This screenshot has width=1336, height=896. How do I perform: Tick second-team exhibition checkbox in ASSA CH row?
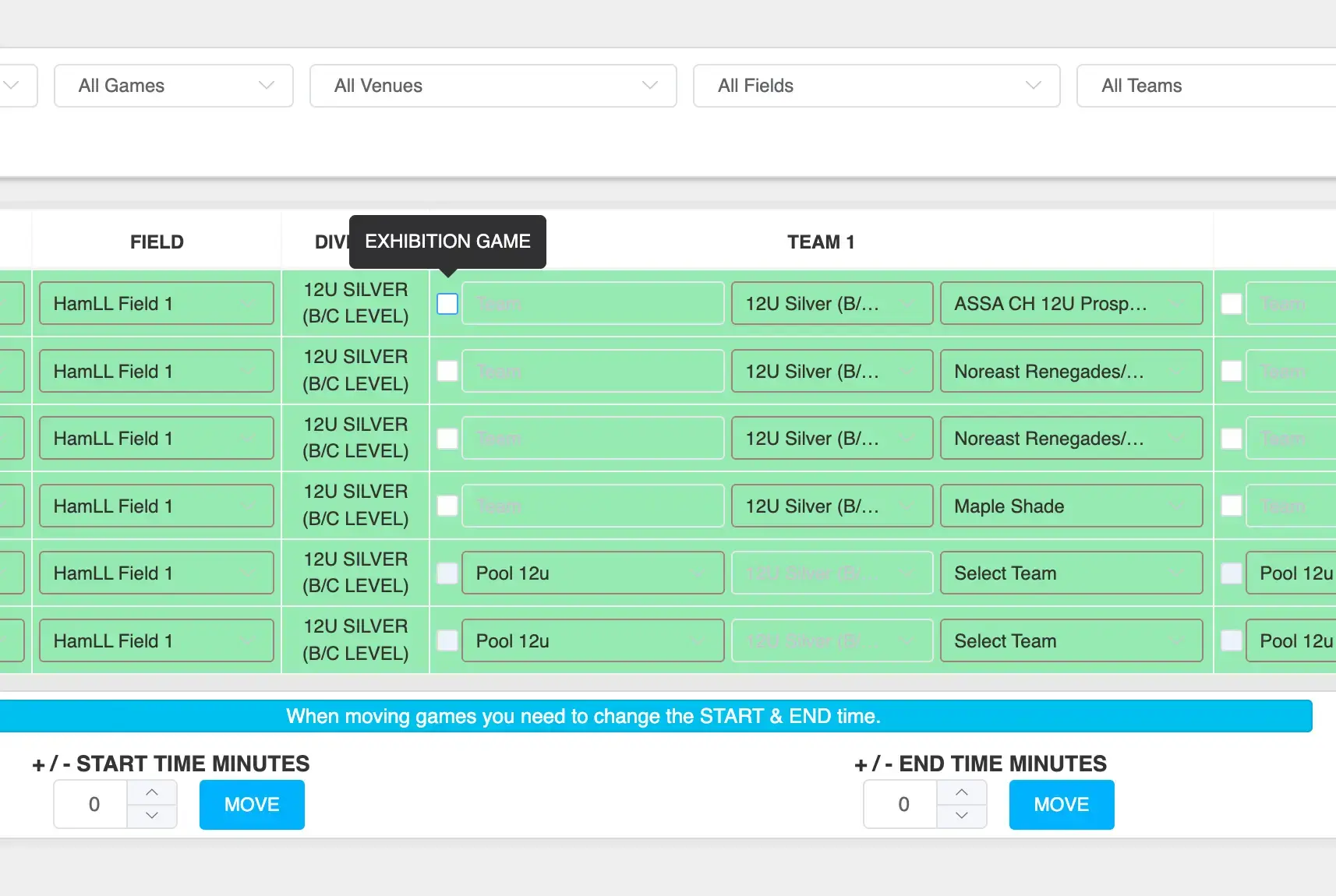pyautogui.click(x=1232, y=304)
